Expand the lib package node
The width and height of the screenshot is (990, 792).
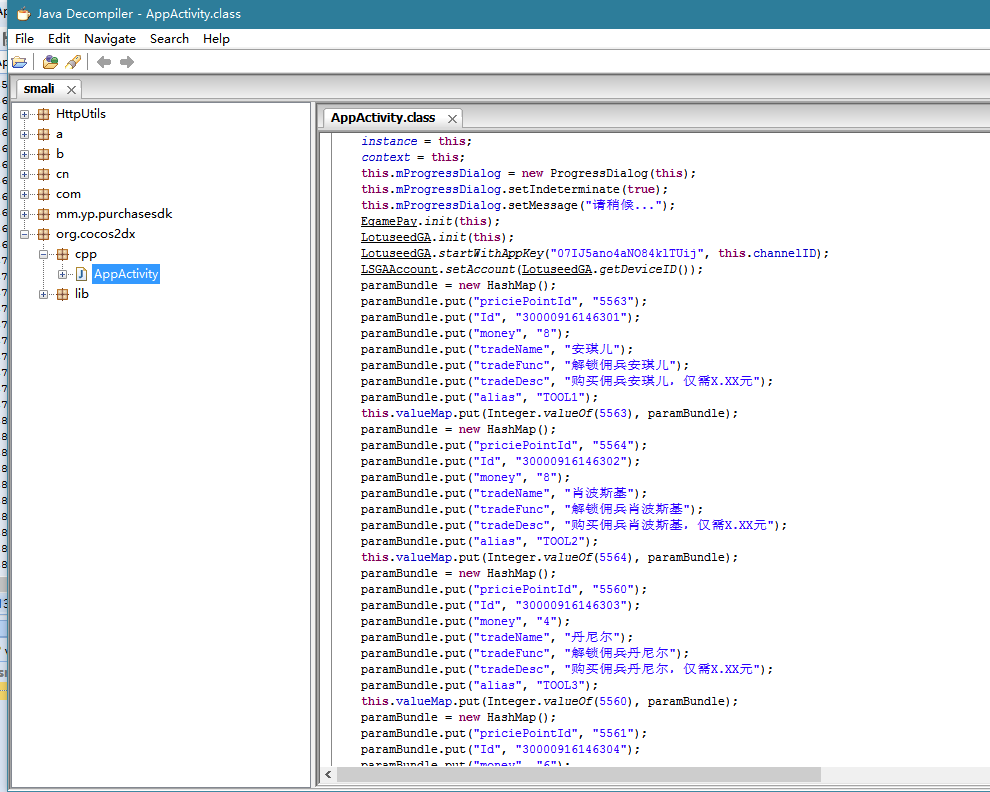(x=43, y=294)
